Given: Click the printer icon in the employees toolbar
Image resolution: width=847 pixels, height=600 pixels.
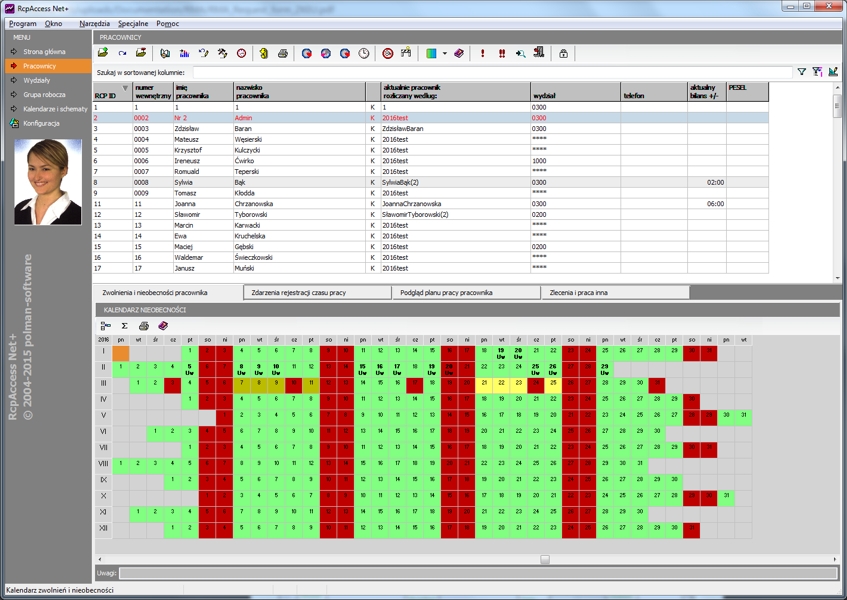Looking at the screenshot, I should pos(282,53).
